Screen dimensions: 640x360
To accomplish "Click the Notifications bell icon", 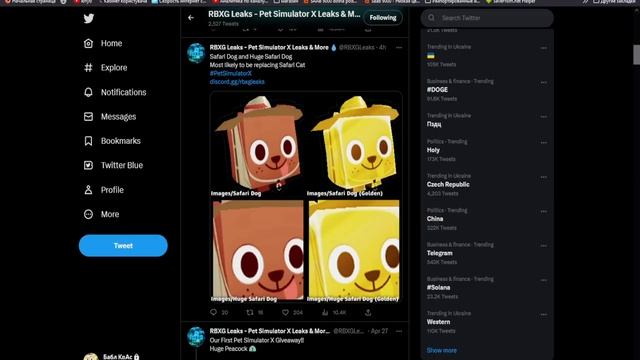I will (88, 92).
